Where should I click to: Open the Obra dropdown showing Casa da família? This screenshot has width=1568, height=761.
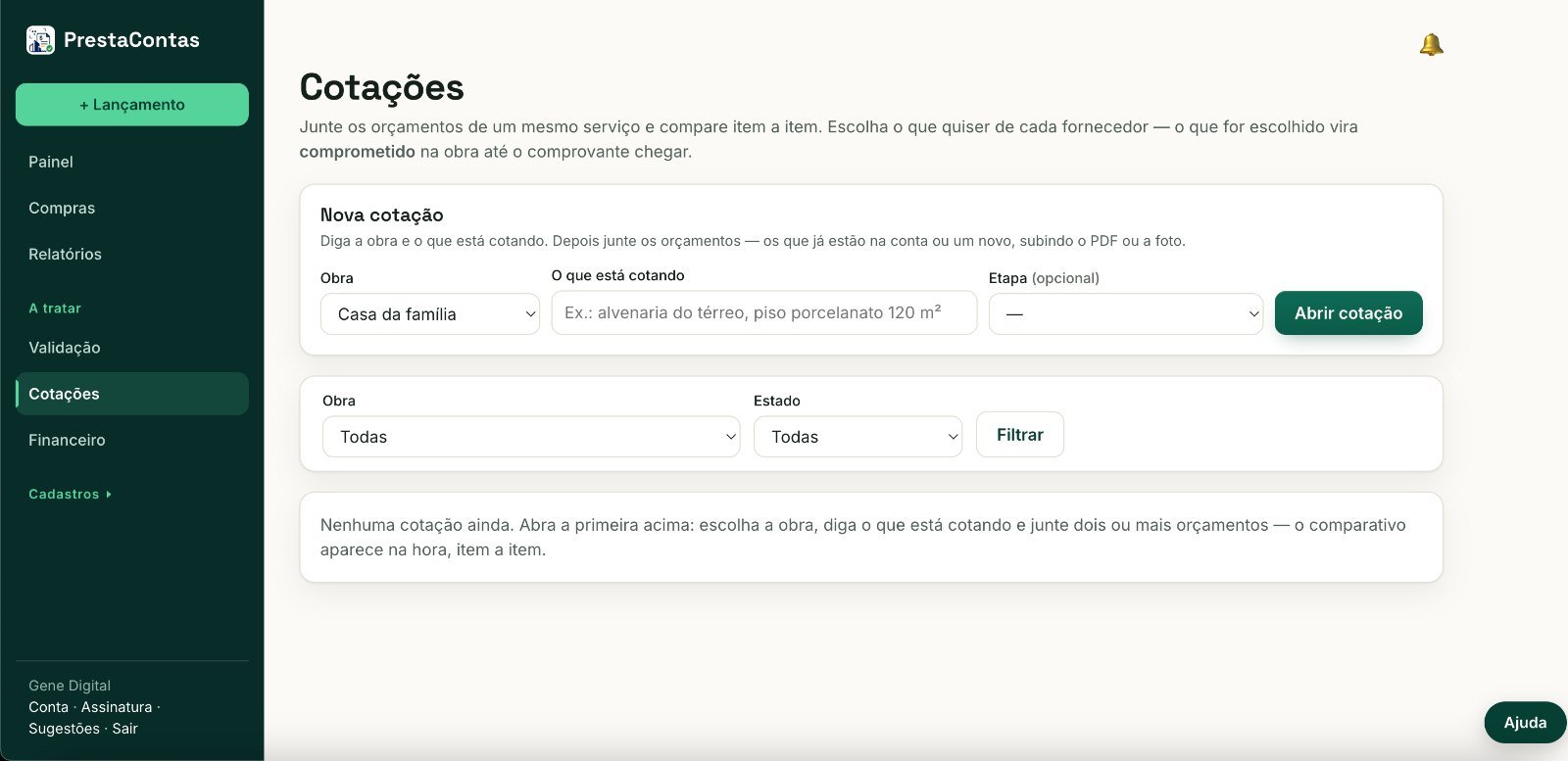click(430, 314)
